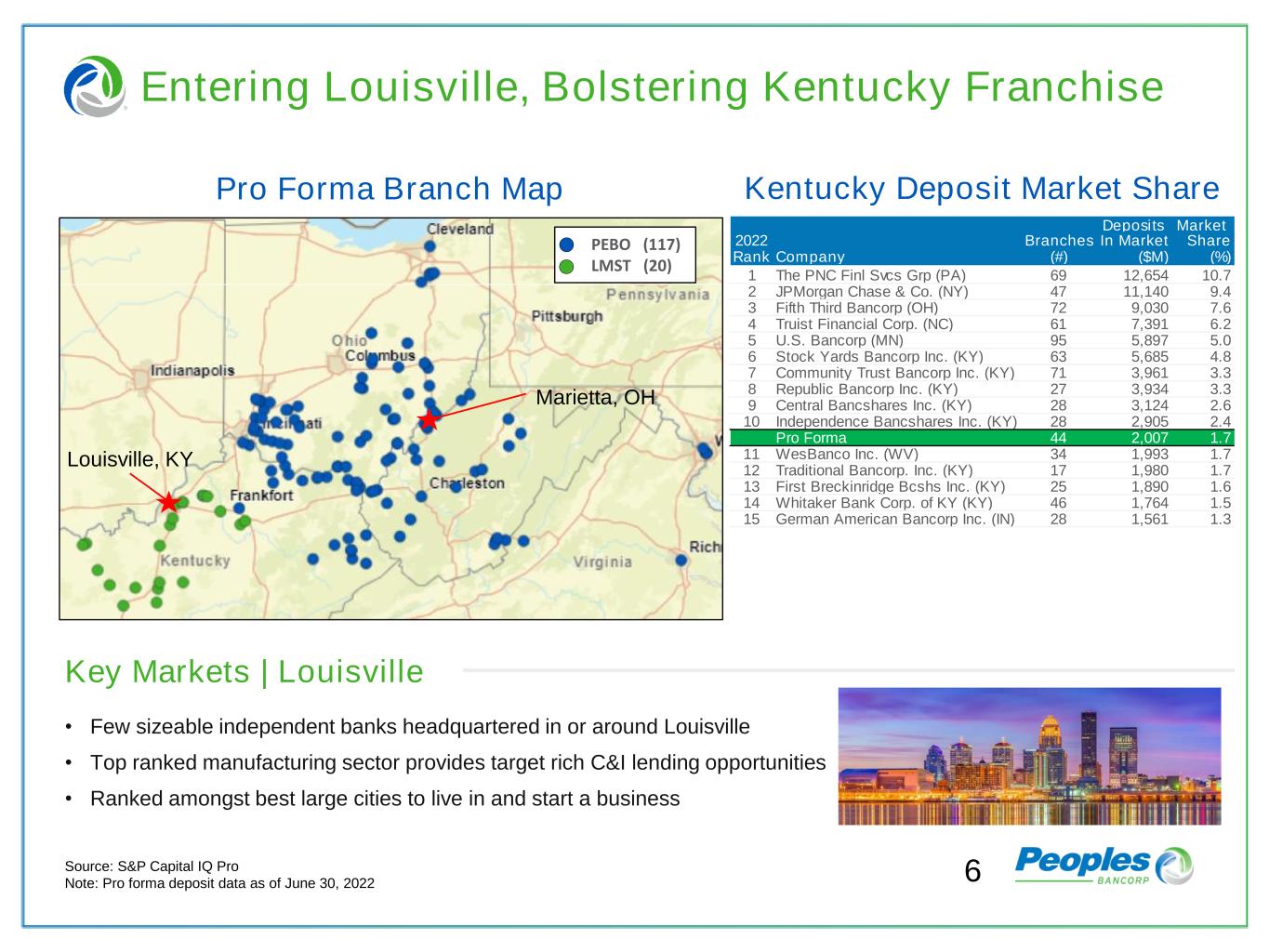Select The PNC Finl Svcs Grp row

click(x=982, y=275)
